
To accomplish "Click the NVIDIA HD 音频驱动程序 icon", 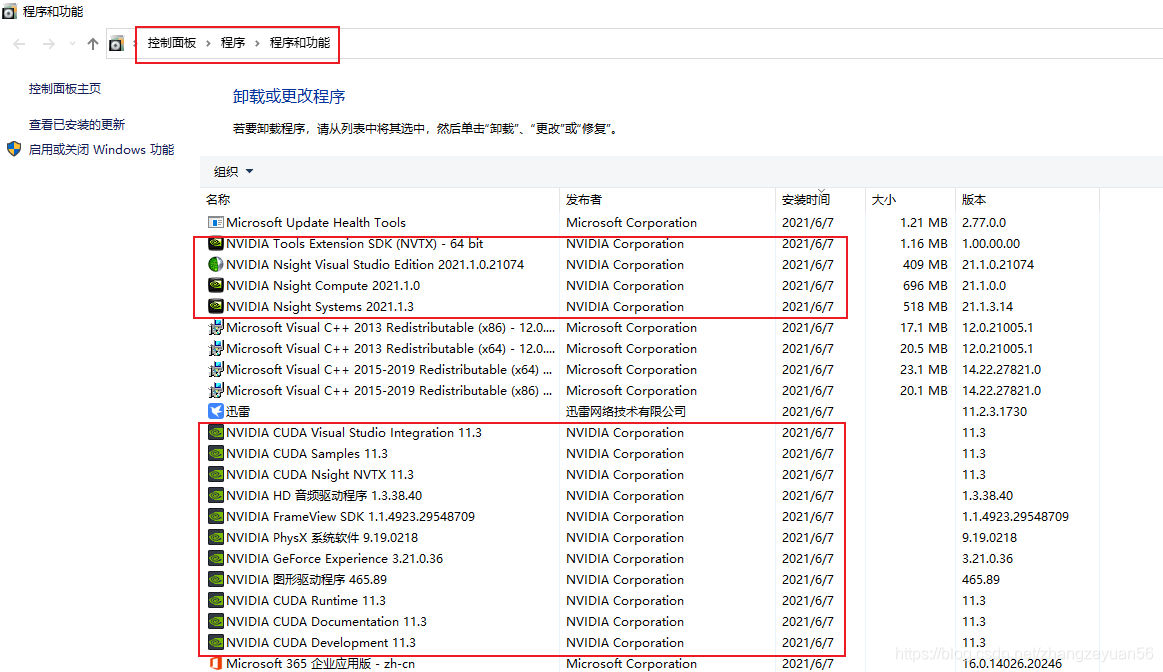I will (216, 495).
